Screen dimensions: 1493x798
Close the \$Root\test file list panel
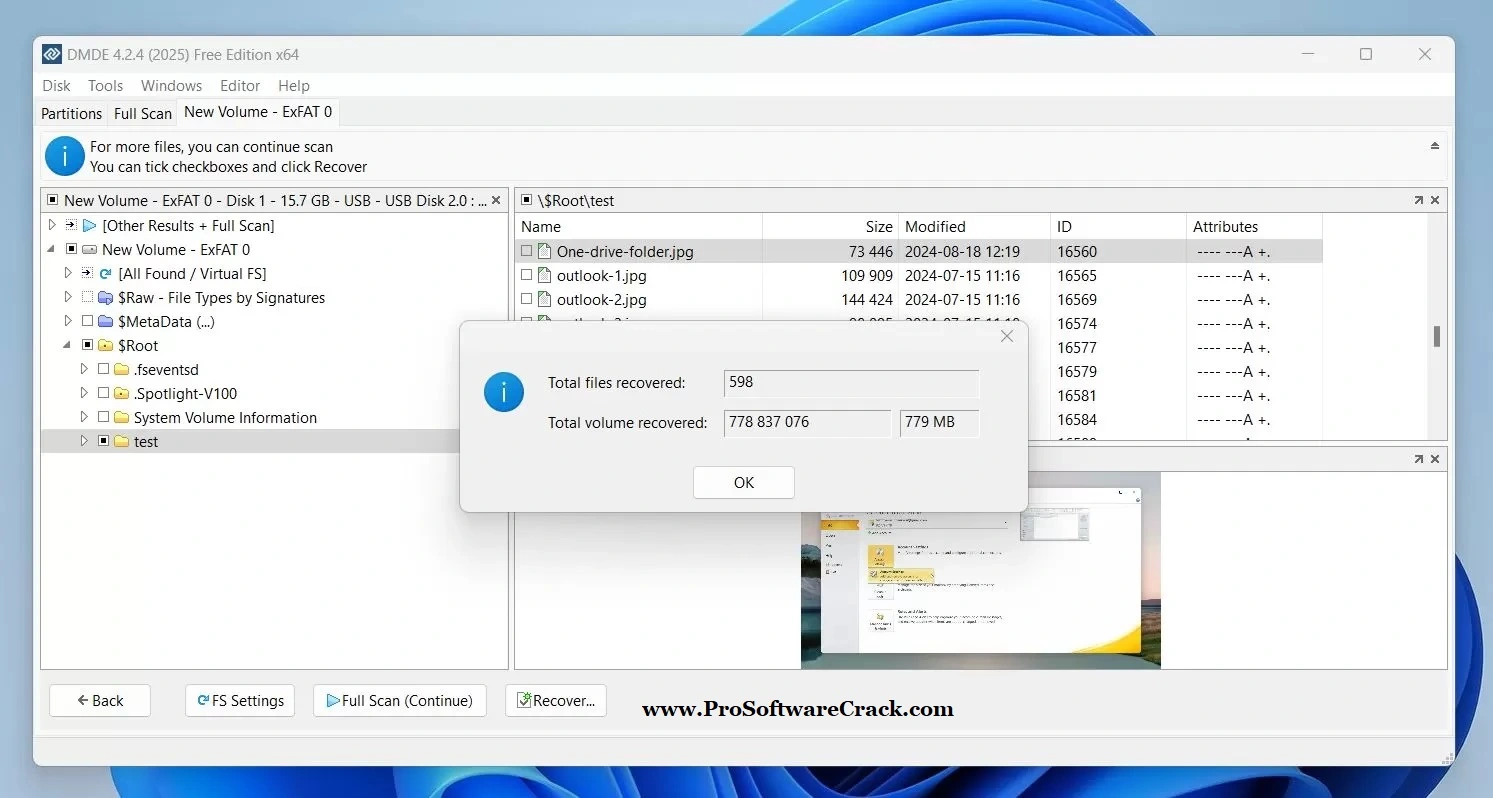(x=1435, y=200)
